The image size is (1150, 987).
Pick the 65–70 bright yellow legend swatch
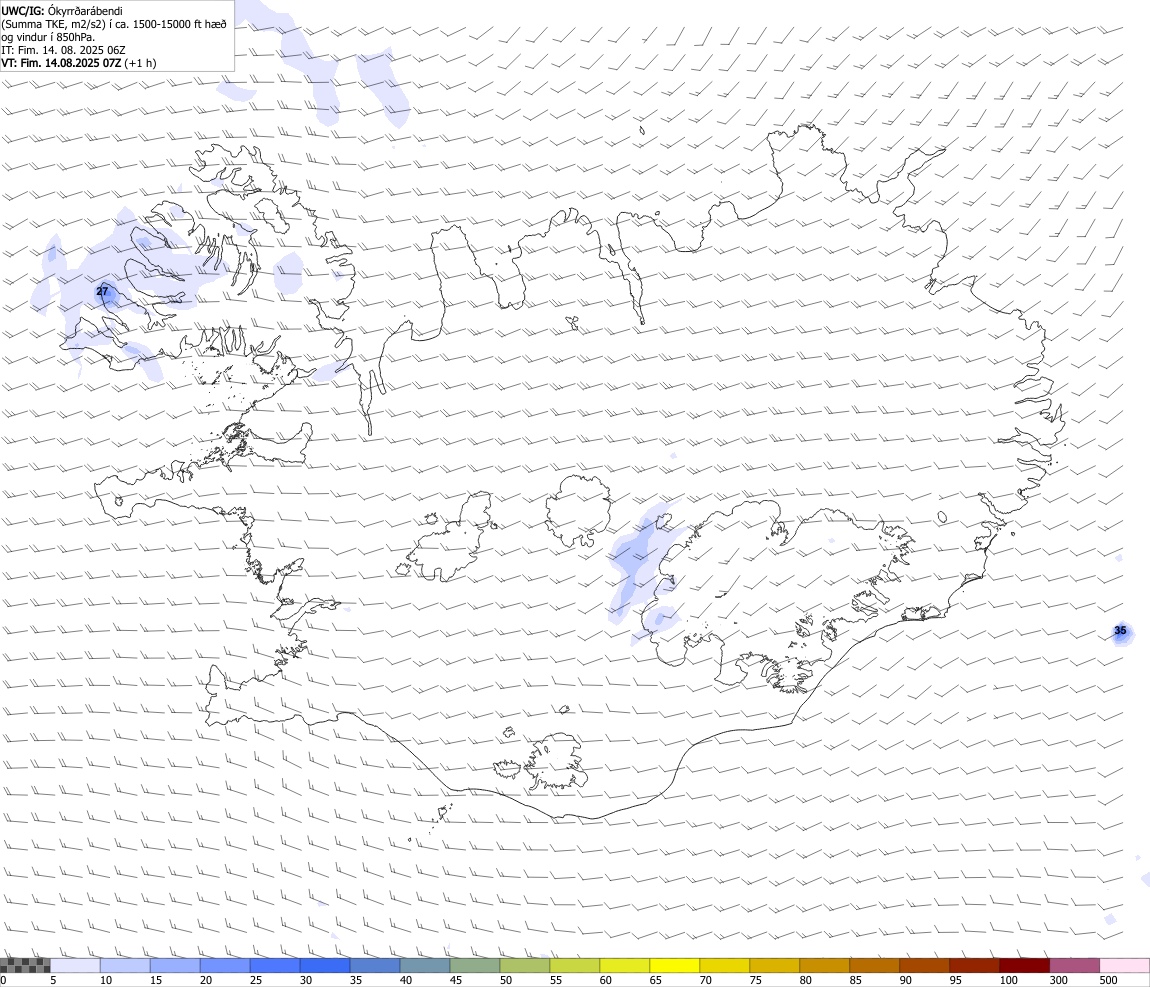(674, 965)
